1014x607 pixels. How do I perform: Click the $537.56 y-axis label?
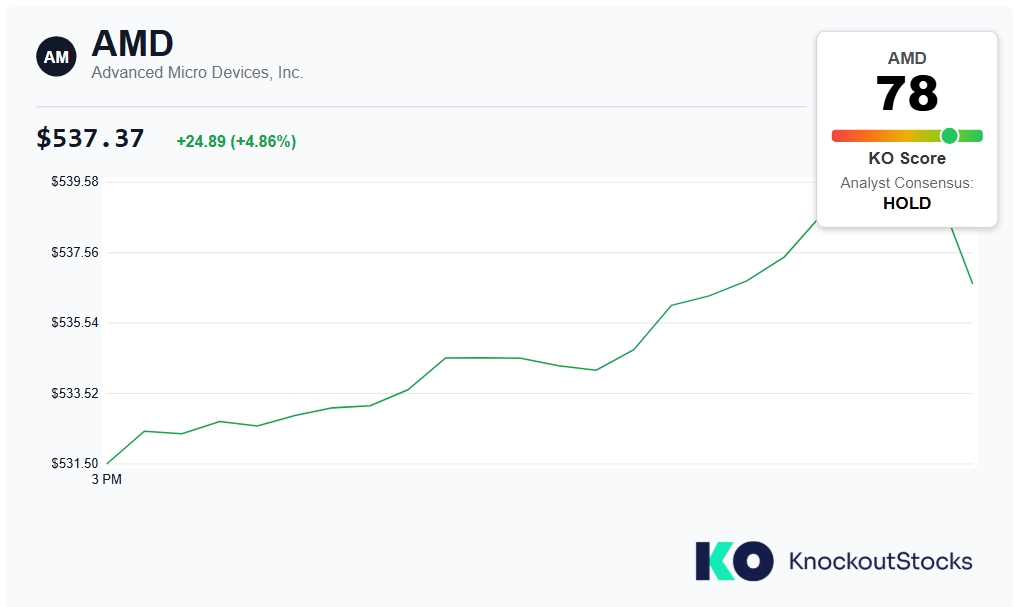pos(75,252)
